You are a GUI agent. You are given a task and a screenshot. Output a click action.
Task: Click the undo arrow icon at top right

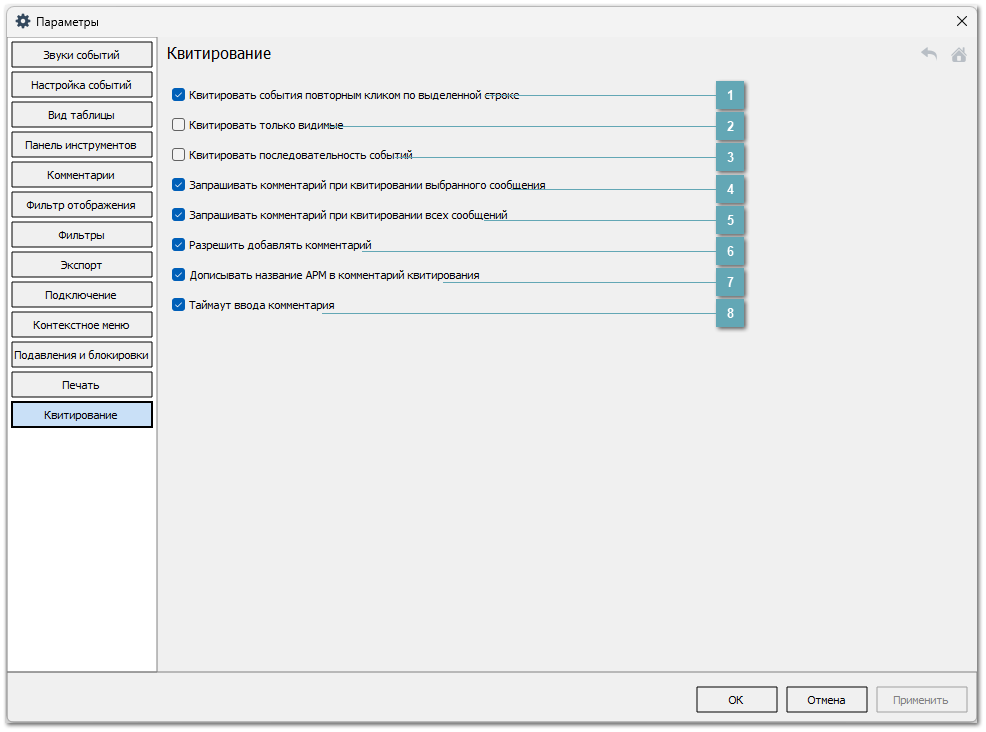coord(929,54)
